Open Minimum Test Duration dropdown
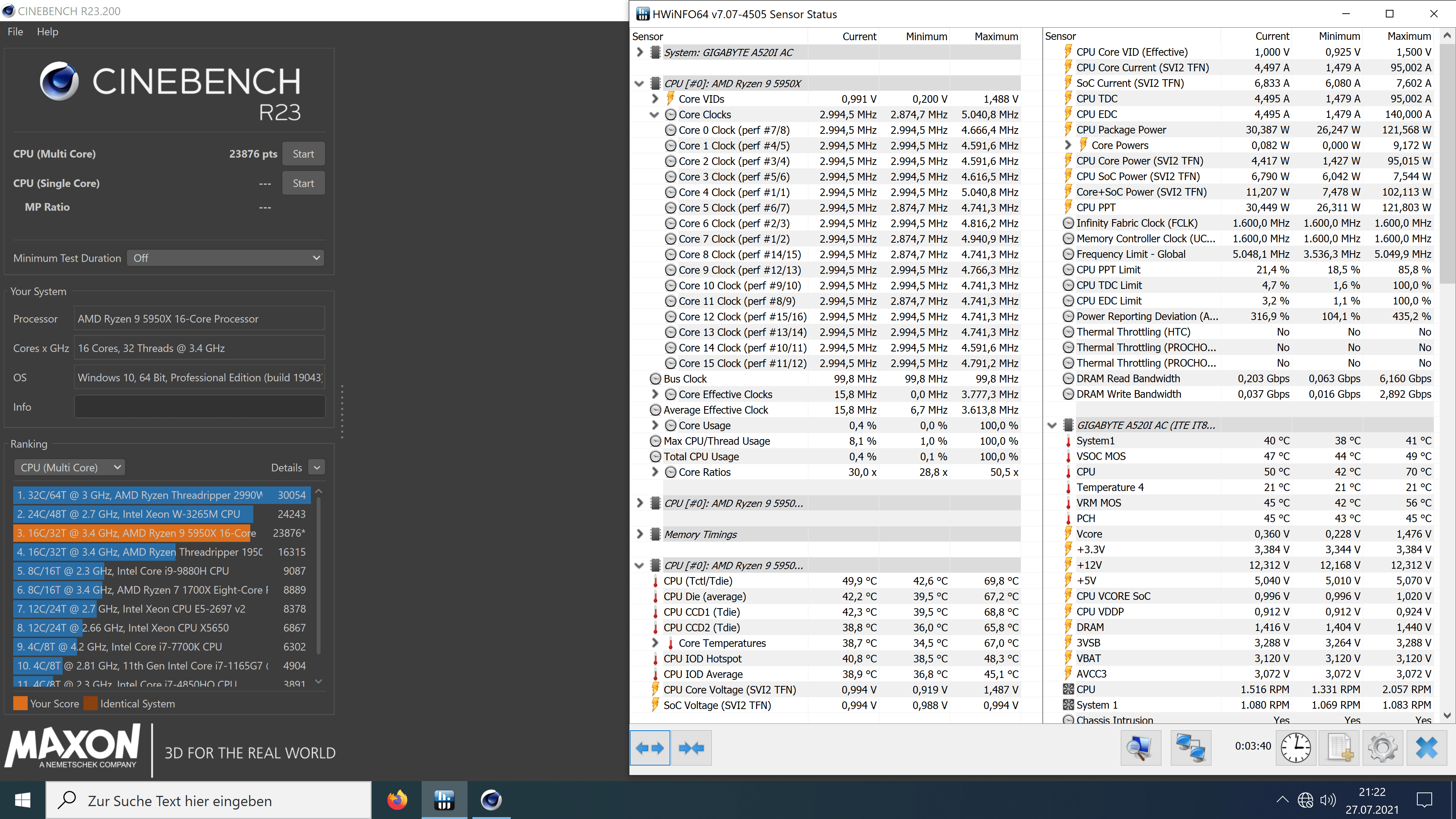This screenshot has height=819, width=1456. pyautogui.click(x=226, y=258)
